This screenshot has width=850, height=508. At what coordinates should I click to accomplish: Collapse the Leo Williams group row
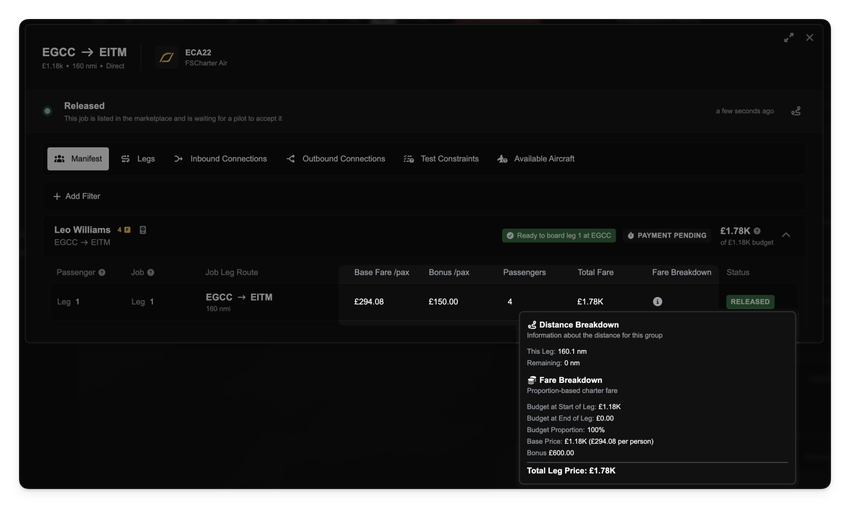pos(786,235)
